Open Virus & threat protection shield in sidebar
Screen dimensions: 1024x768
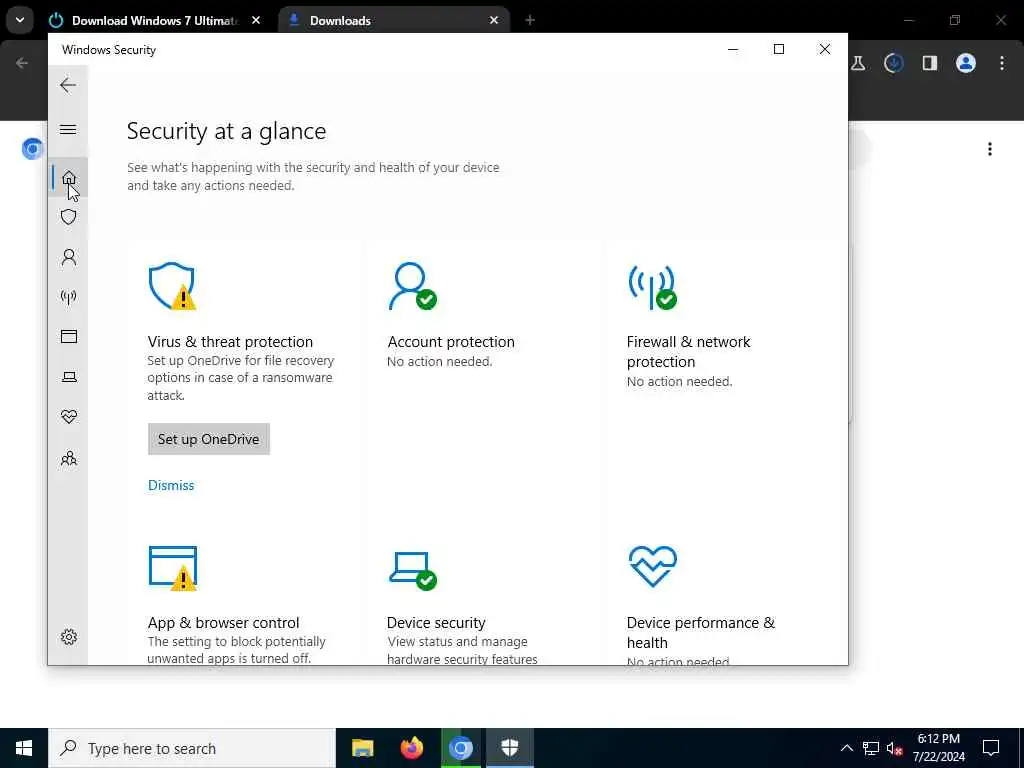click(x=69, y=217)
